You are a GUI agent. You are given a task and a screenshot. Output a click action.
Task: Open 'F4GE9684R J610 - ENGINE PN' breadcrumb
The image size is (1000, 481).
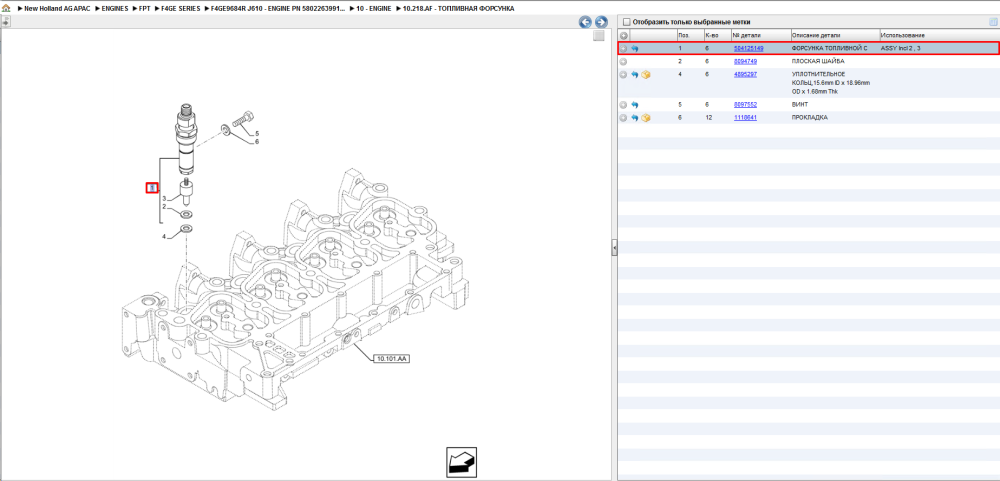click(x=278, y=9)
